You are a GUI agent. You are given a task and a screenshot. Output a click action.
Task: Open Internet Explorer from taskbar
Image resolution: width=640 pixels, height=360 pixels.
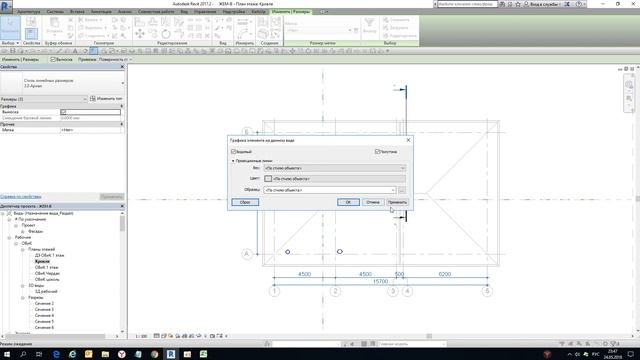pos(72,354)
